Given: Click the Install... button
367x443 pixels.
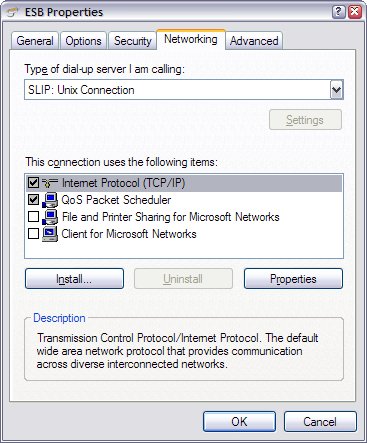Looking at the screenshot, I should click(74, 279).
